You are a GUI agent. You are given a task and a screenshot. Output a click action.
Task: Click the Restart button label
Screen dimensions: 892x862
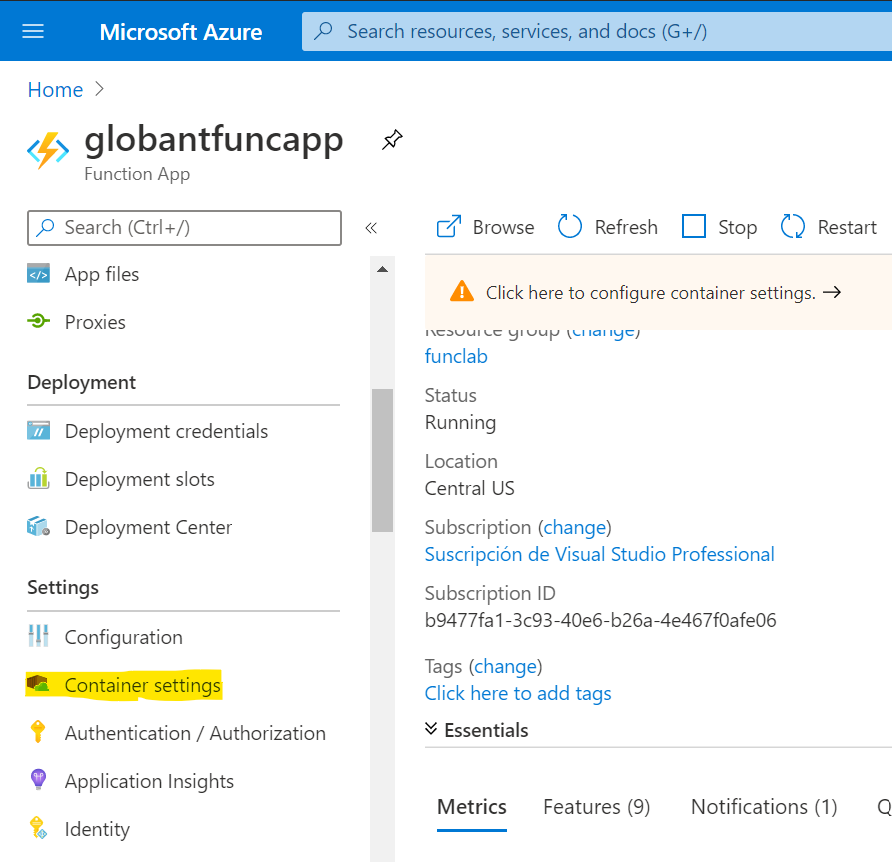click(x=847, y=227)
